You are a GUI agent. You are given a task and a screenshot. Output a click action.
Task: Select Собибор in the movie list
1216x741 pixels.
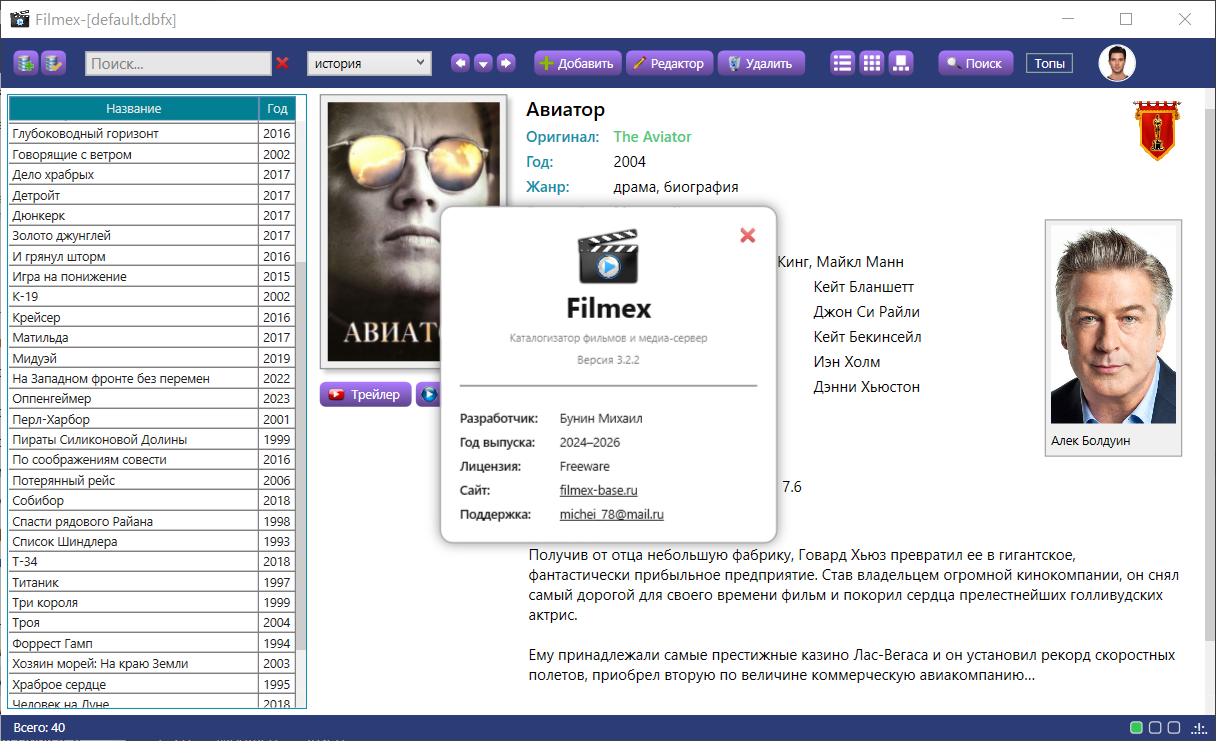(x=152, y=501)
